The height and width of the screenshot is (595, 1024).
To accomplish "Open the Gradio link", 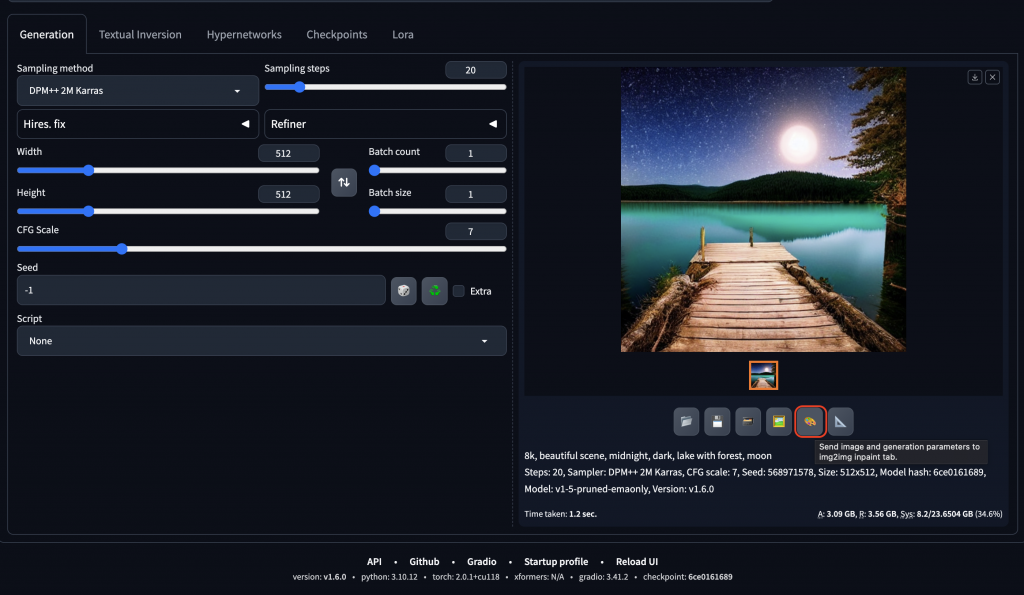I will pos(481,562).
